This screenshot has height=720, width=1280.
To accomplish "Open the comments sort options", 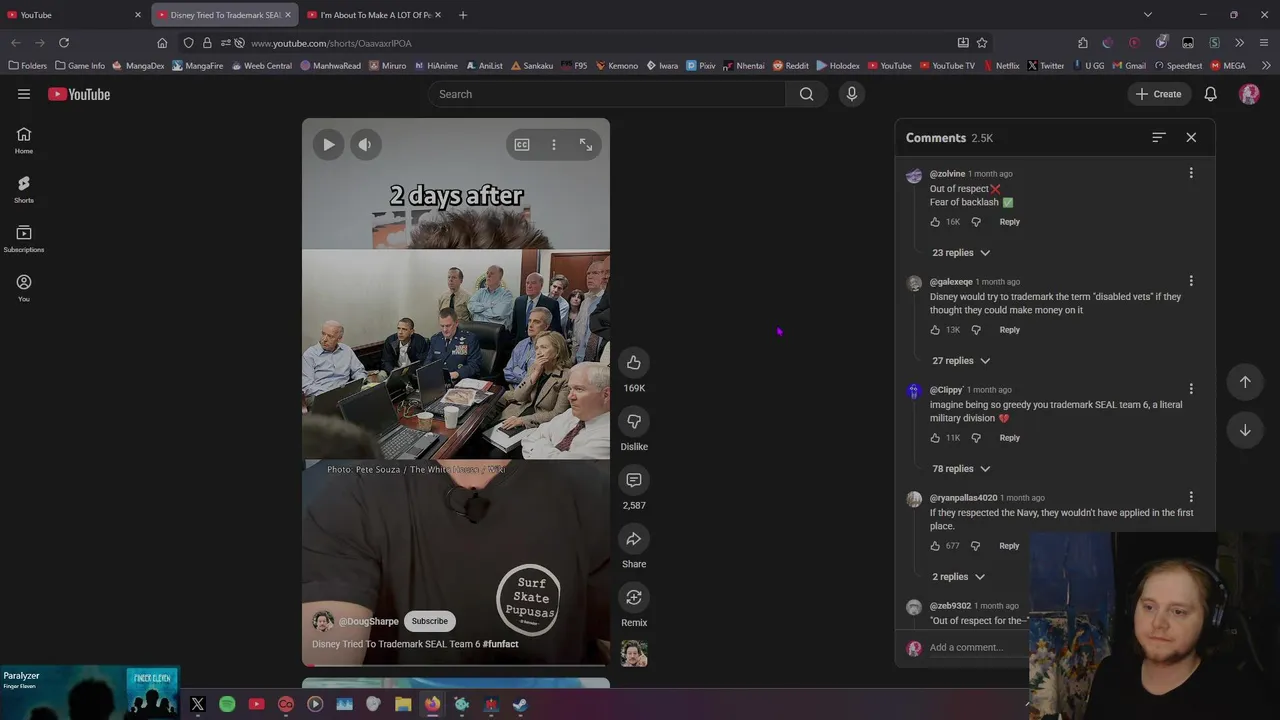I will [1159, 138].
